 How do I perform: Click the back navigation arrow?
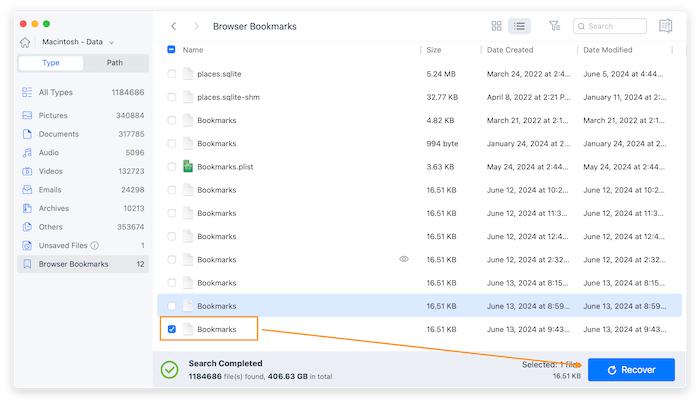click(x=174, y=26)
